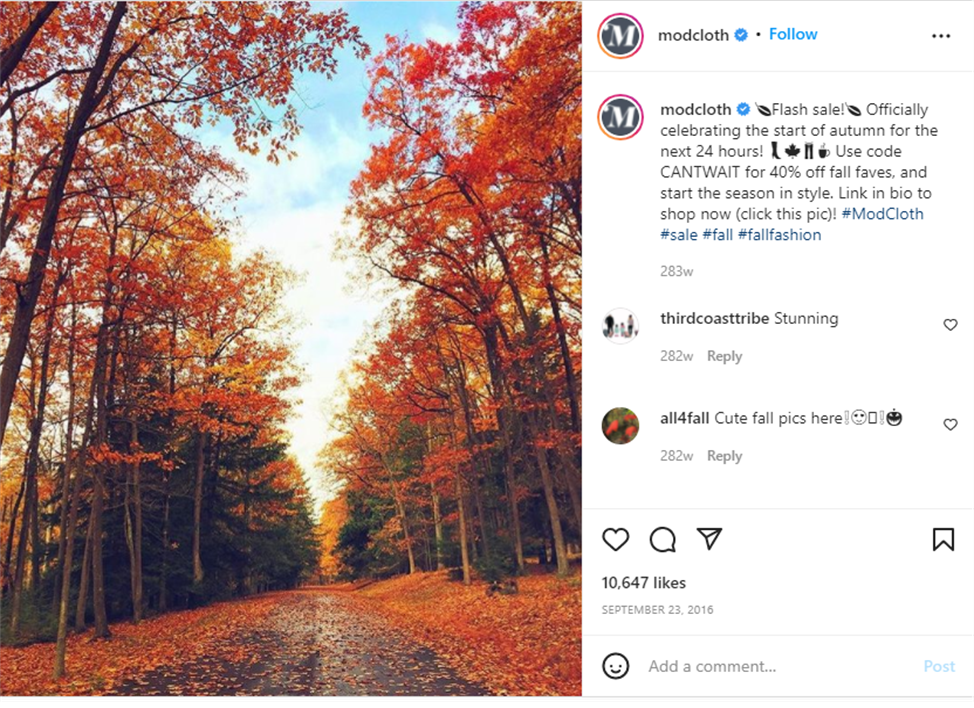Open thirdcoasttribe's profile avatar
The width and height of the screenshot is (974, 708).
point(620,326)
